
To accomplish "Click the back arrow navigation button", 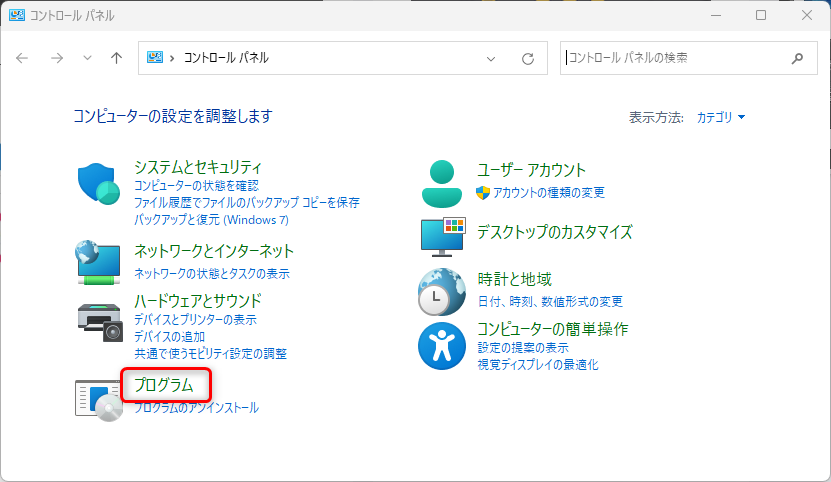I will pyautogui.click(x=23, y=58).
